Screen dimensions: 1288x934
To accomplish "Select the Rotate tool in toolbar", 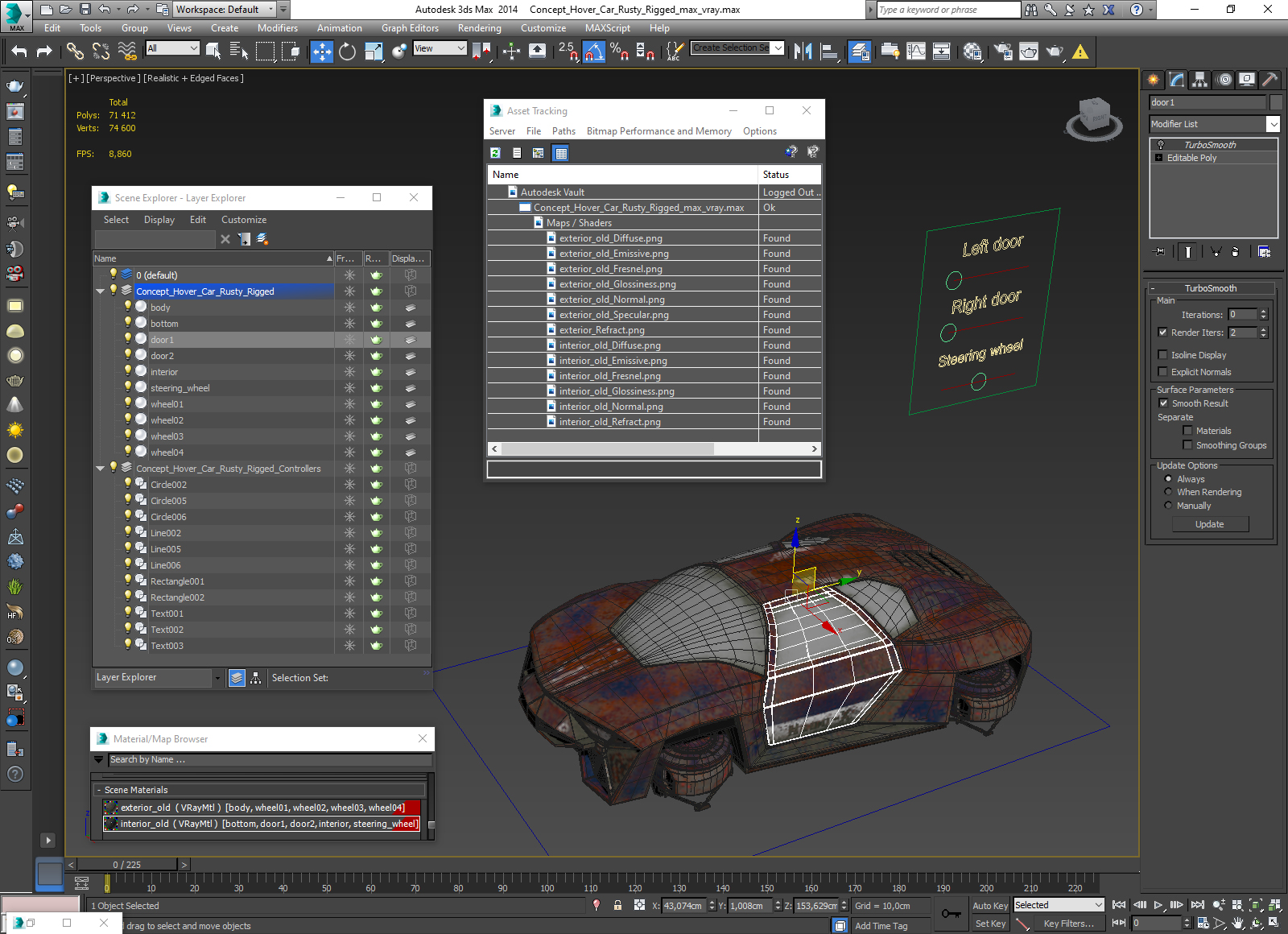I will (347, 52).
